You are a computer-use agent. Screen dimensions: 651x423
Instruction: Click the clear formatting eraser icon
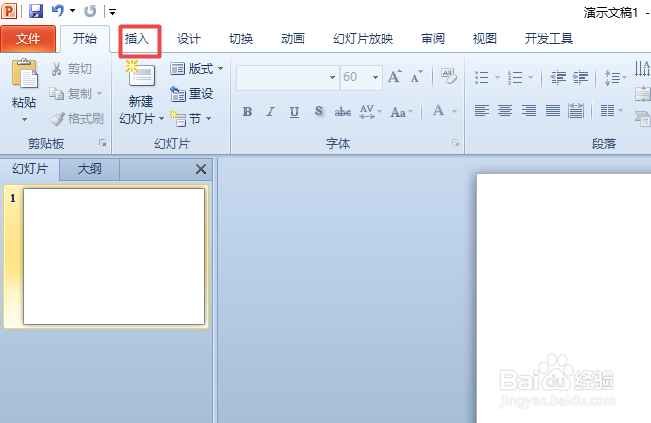(x=449, y=76)
